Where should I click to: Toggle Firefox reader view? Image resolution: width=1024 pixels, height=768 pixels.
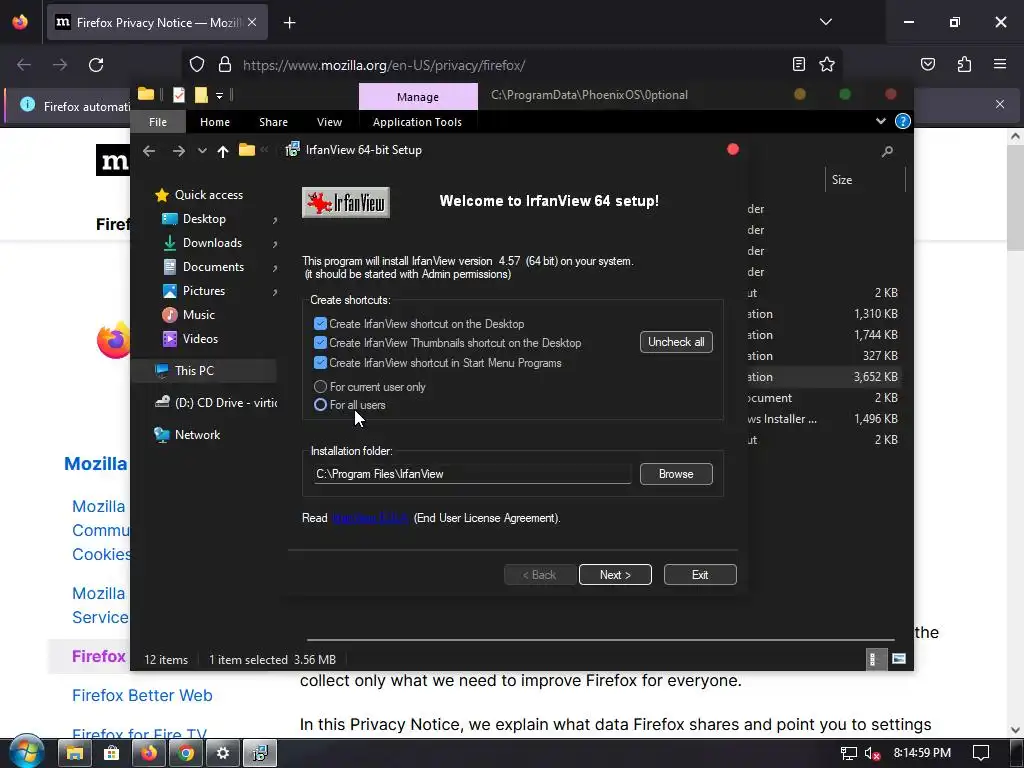[x=798, y=64]
